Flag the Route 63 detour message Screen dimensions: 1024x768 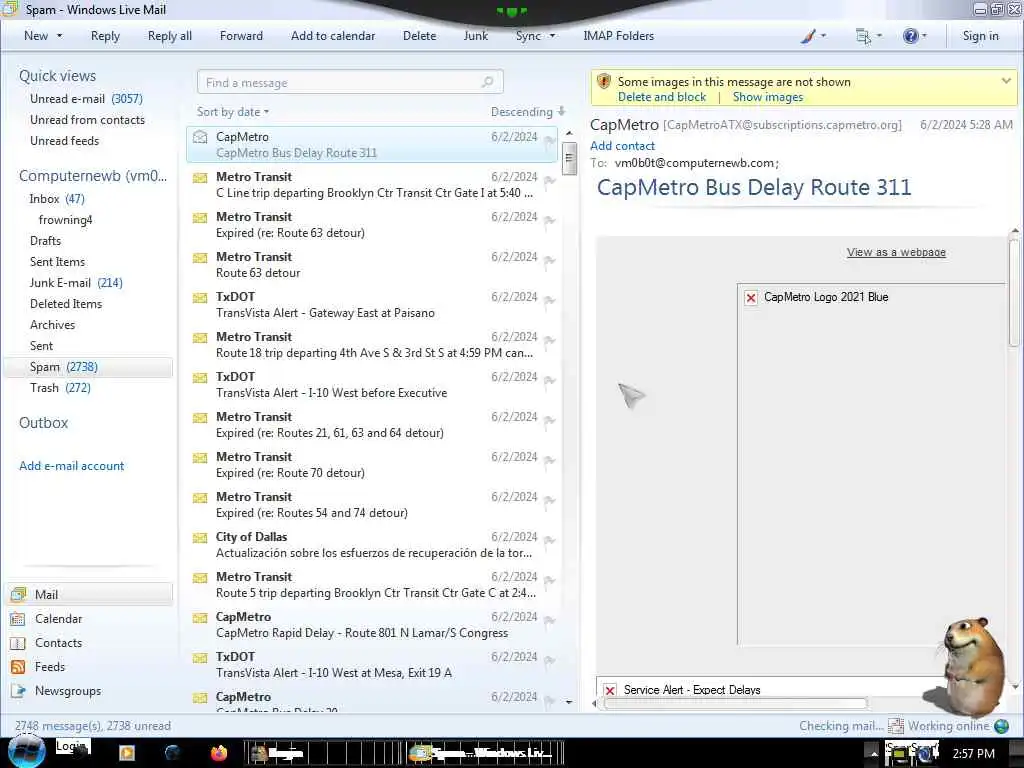549,261
